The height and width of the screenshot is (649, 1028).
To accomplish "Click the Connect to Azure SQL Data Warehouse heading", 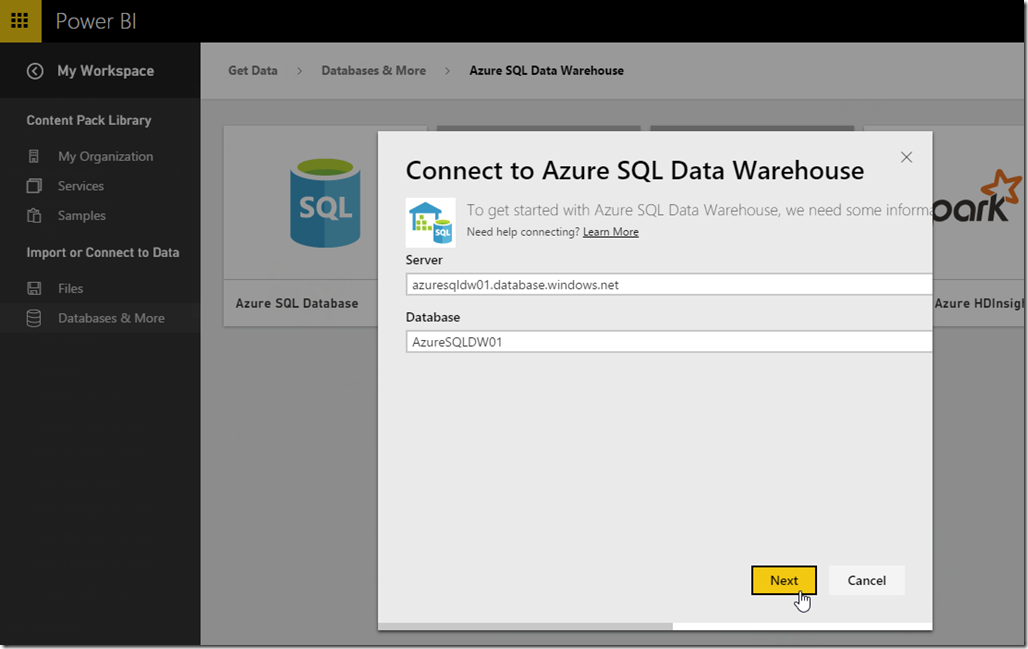I will [x=635, y=170].
